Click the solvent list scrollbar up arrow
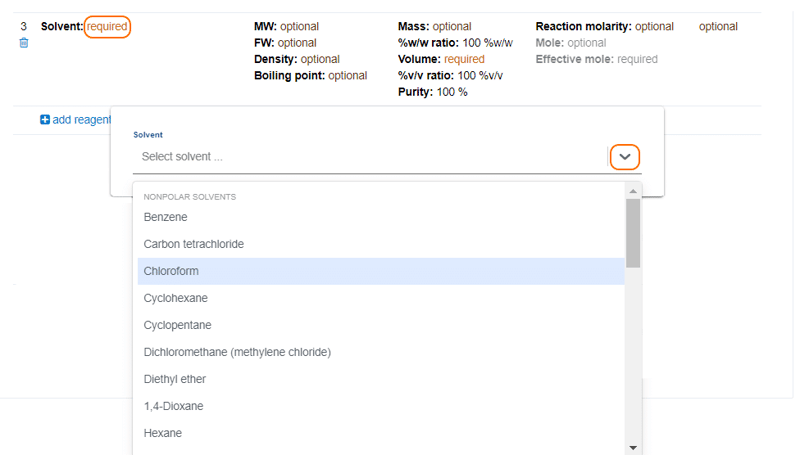This screenshot has height=455, width=800. 633,191
